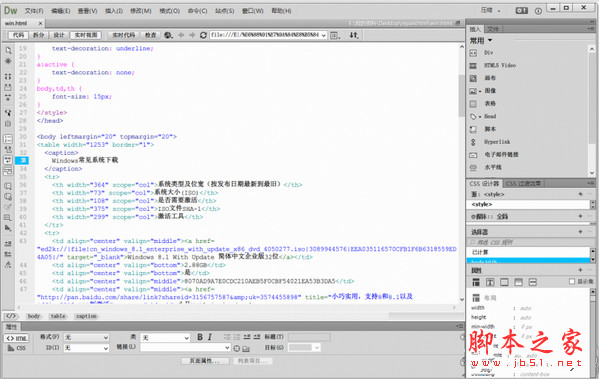This screenshot has height=379, width=599.
Task: Click the refresh icon in document toolbar
Action: [203, 35]
